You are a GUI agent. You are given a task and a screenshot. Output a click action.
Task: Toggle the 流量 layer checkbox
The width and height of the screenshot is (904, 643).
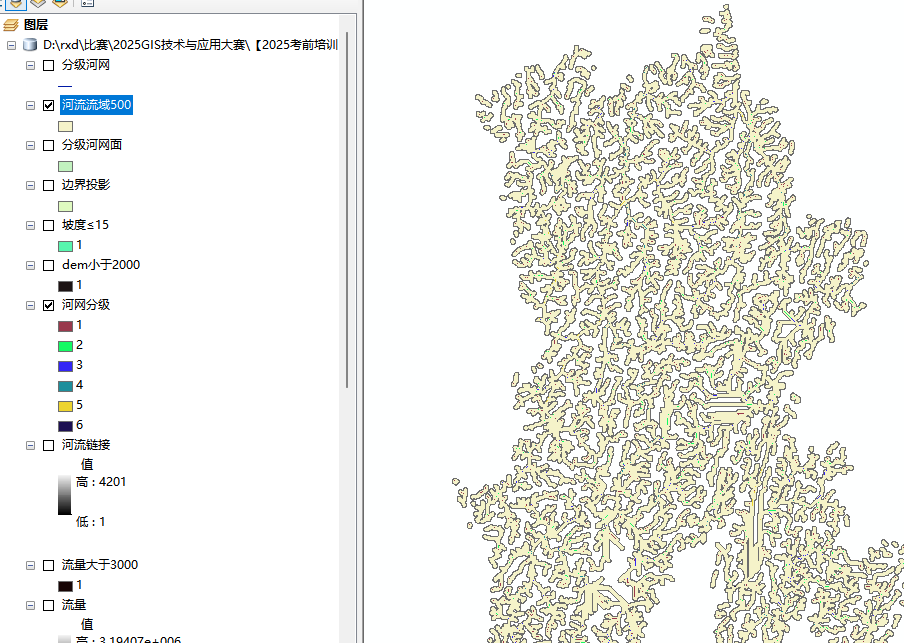click(x=48, y=605)
